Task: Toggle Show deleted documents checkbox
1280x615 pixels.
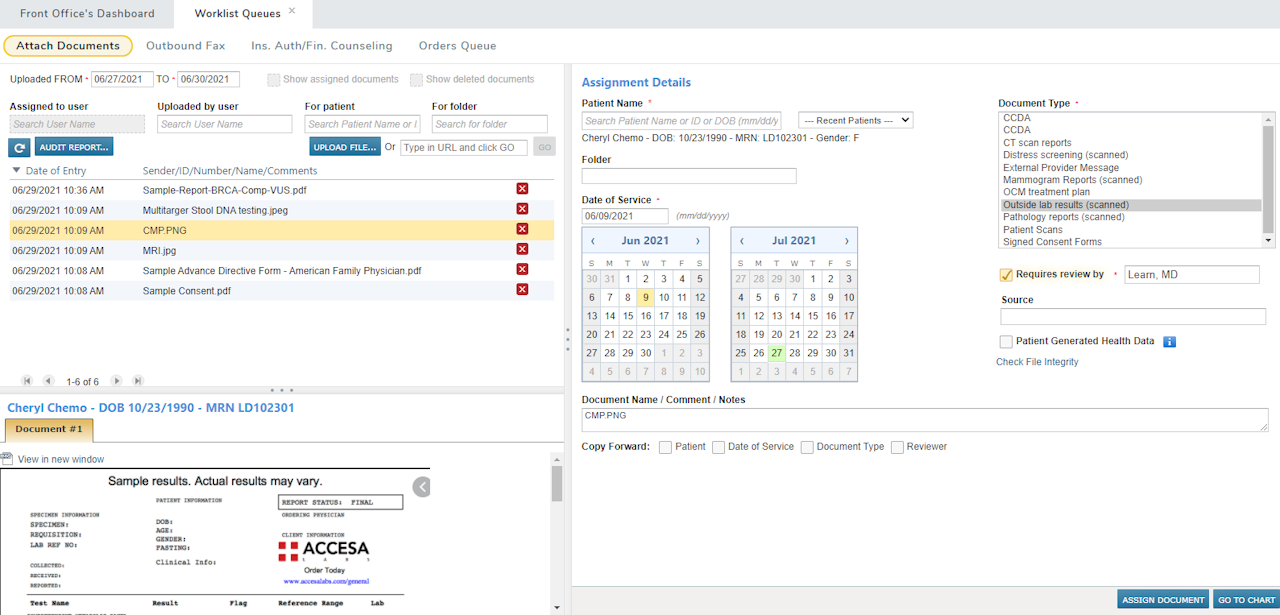Action: coord(416,80)
